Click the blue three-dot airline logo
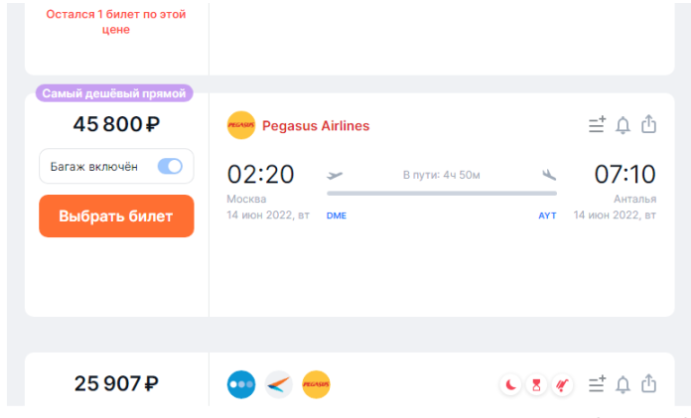Viewport: 691px width, 418px height. 241,384
